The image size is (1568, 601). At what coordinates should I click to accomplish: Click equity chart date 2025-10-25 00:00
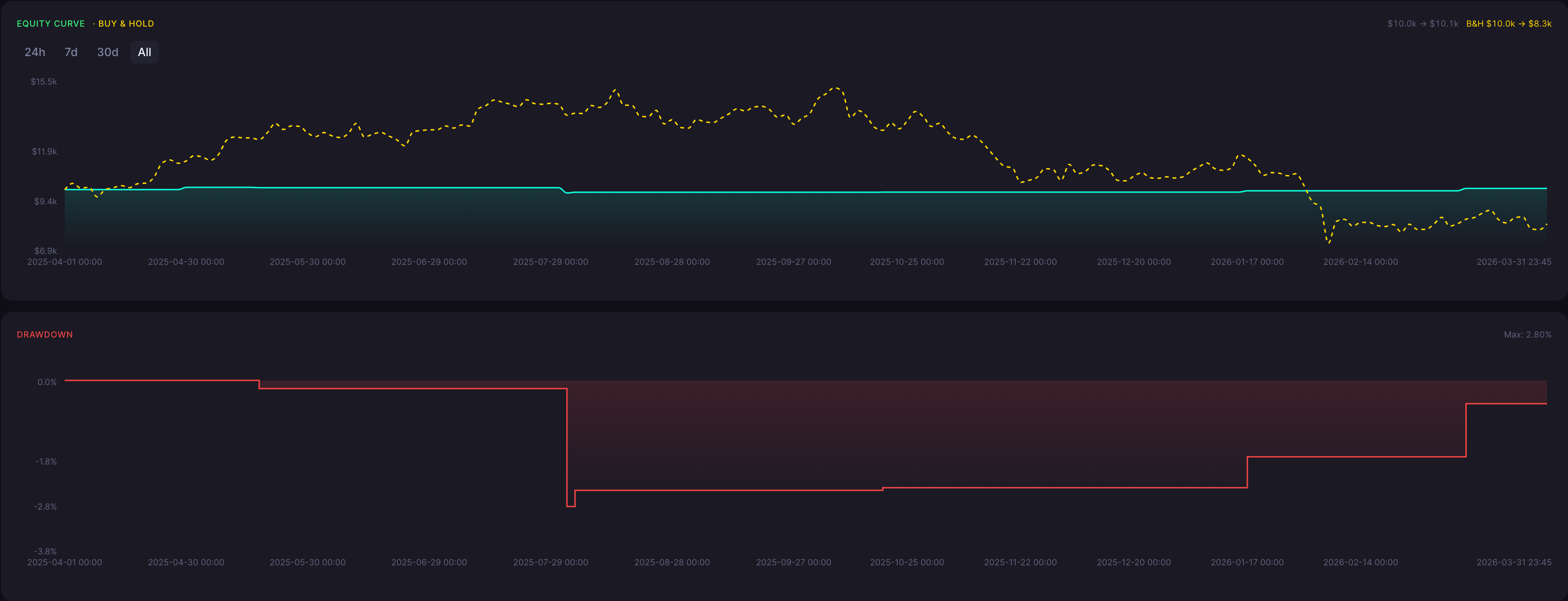coord(907,262)
